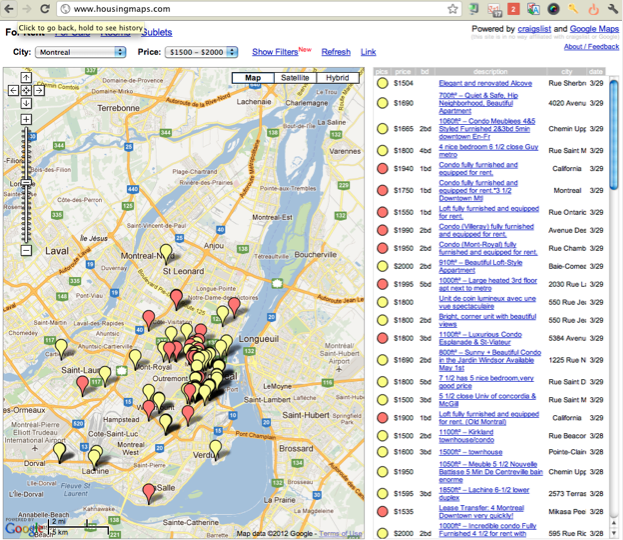The width and height of the screenshot is (623, 540).
Task: Click the translate extension icon
Action: click(533, 9)
